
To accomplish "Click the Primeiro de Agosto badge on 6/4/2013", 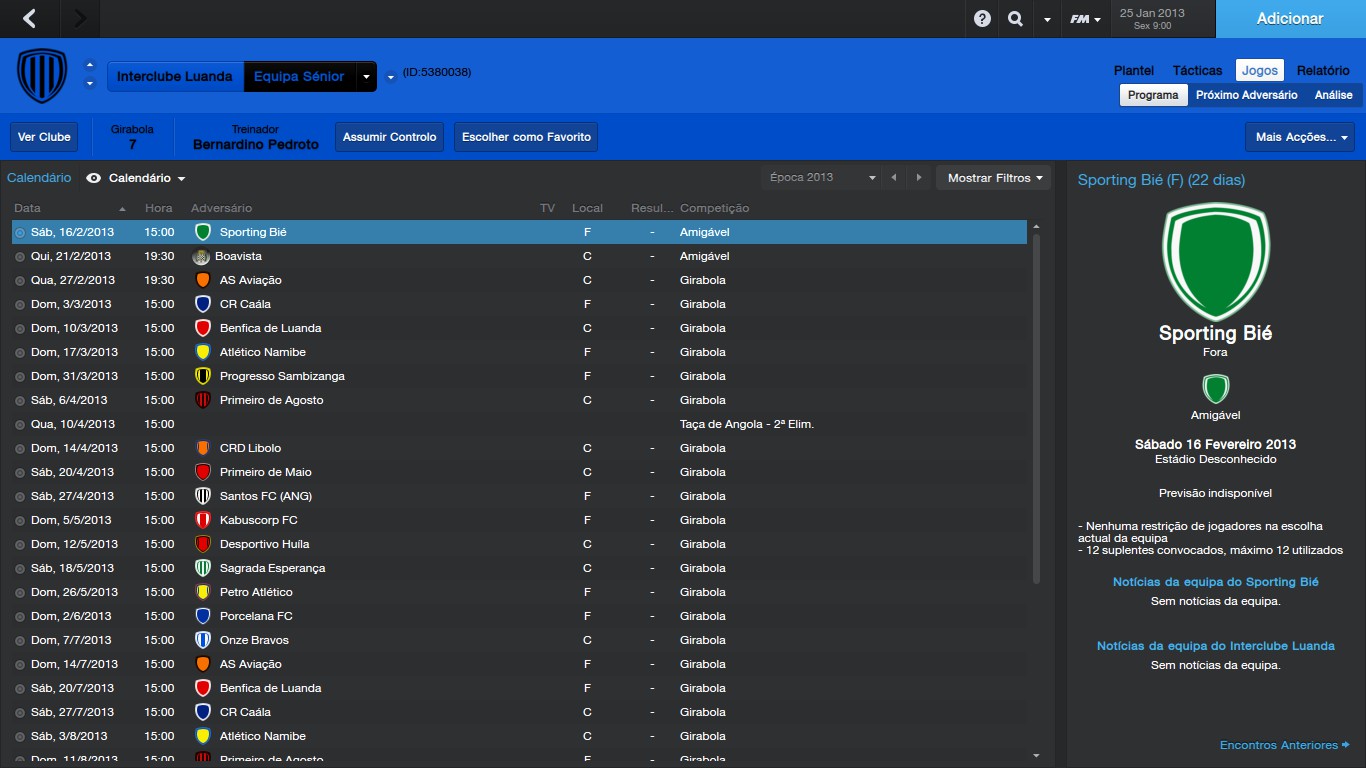I will 203,400.
